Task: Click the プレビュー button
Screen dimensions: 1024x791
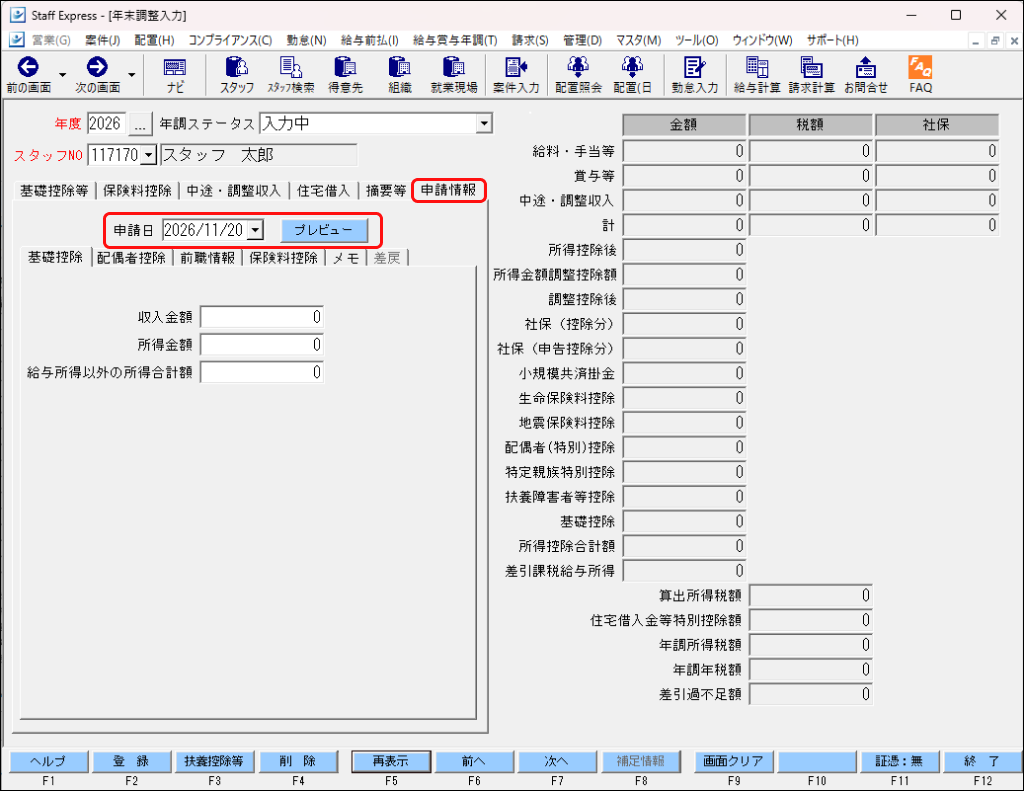Action: [324, 230]
